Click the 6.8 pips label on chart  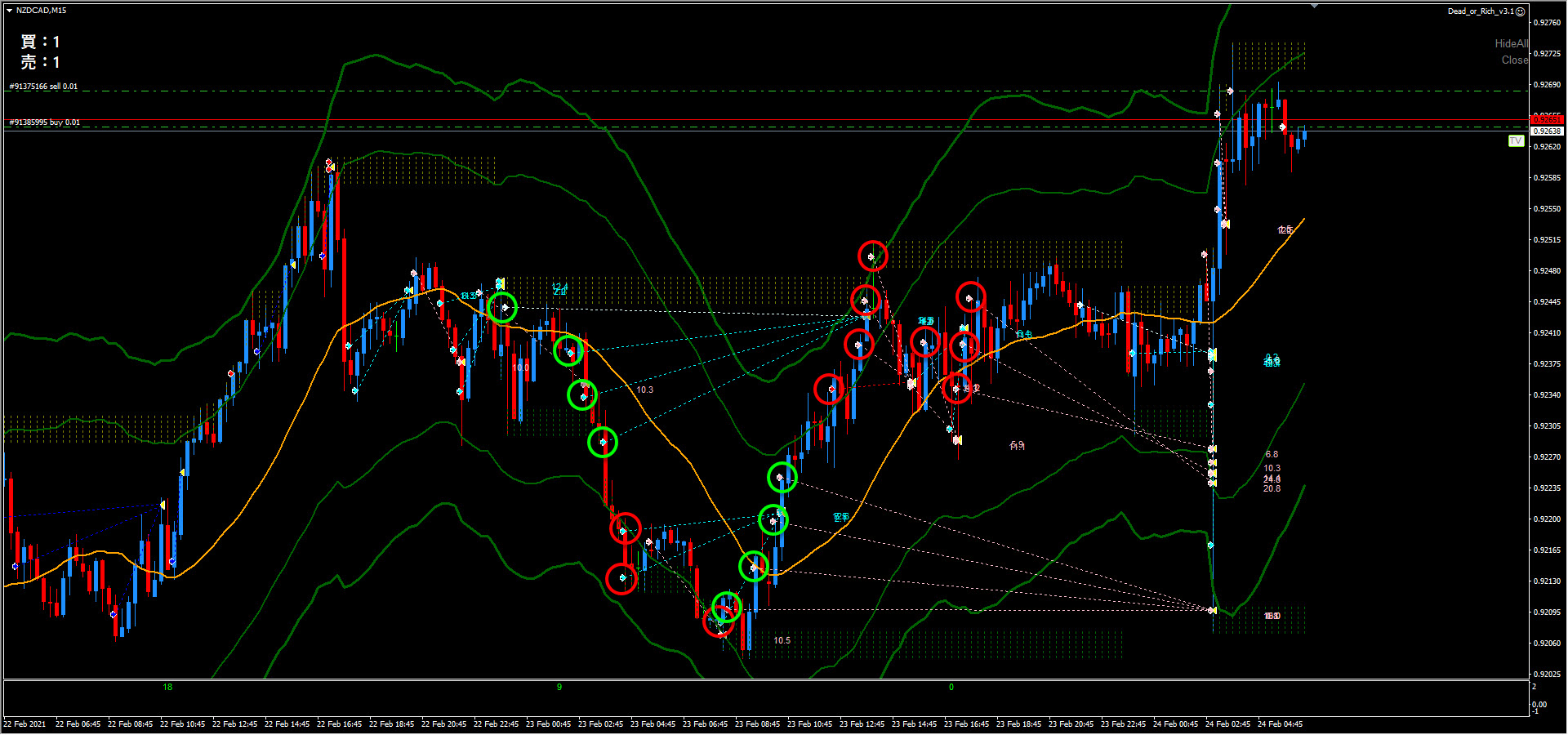[x=1272, y=454]
